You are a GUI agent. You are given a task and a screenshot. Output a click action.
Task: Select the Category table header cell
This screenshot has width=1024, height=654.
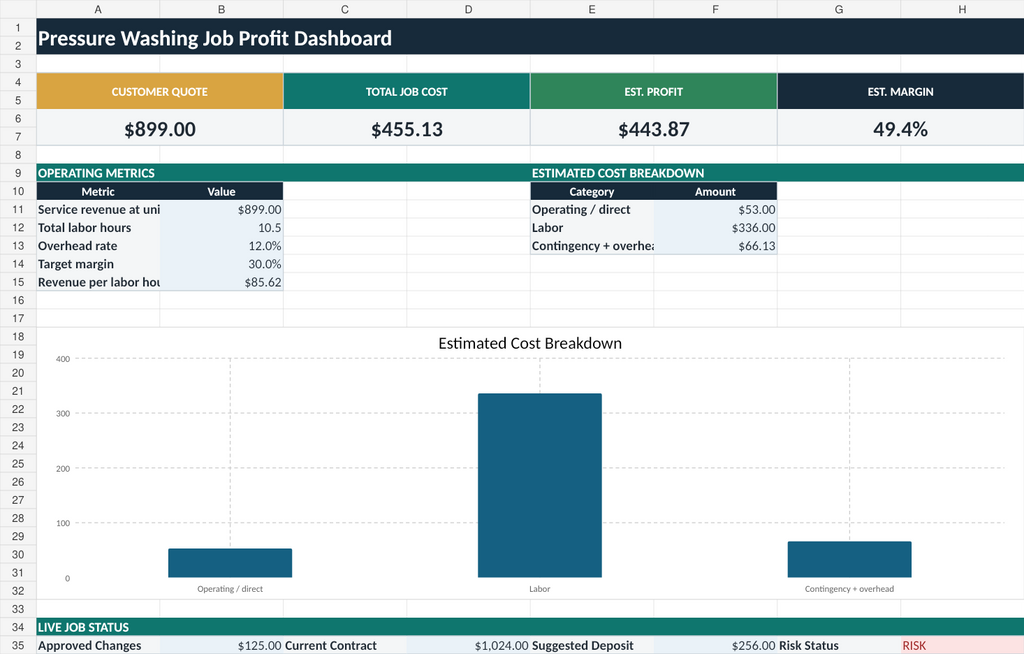[x=592, y=191]
